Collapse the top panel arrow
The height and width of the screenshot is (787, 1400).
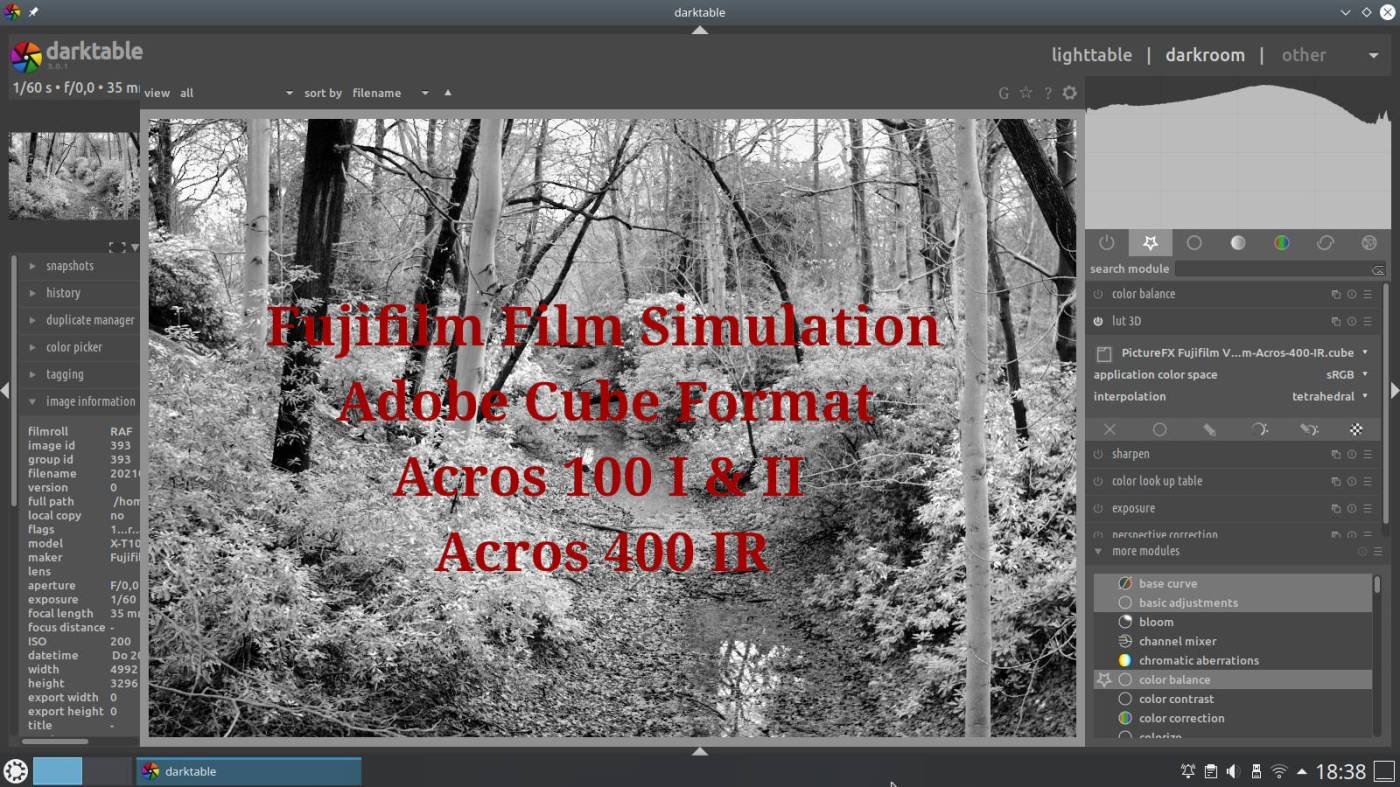coord(700,30)
